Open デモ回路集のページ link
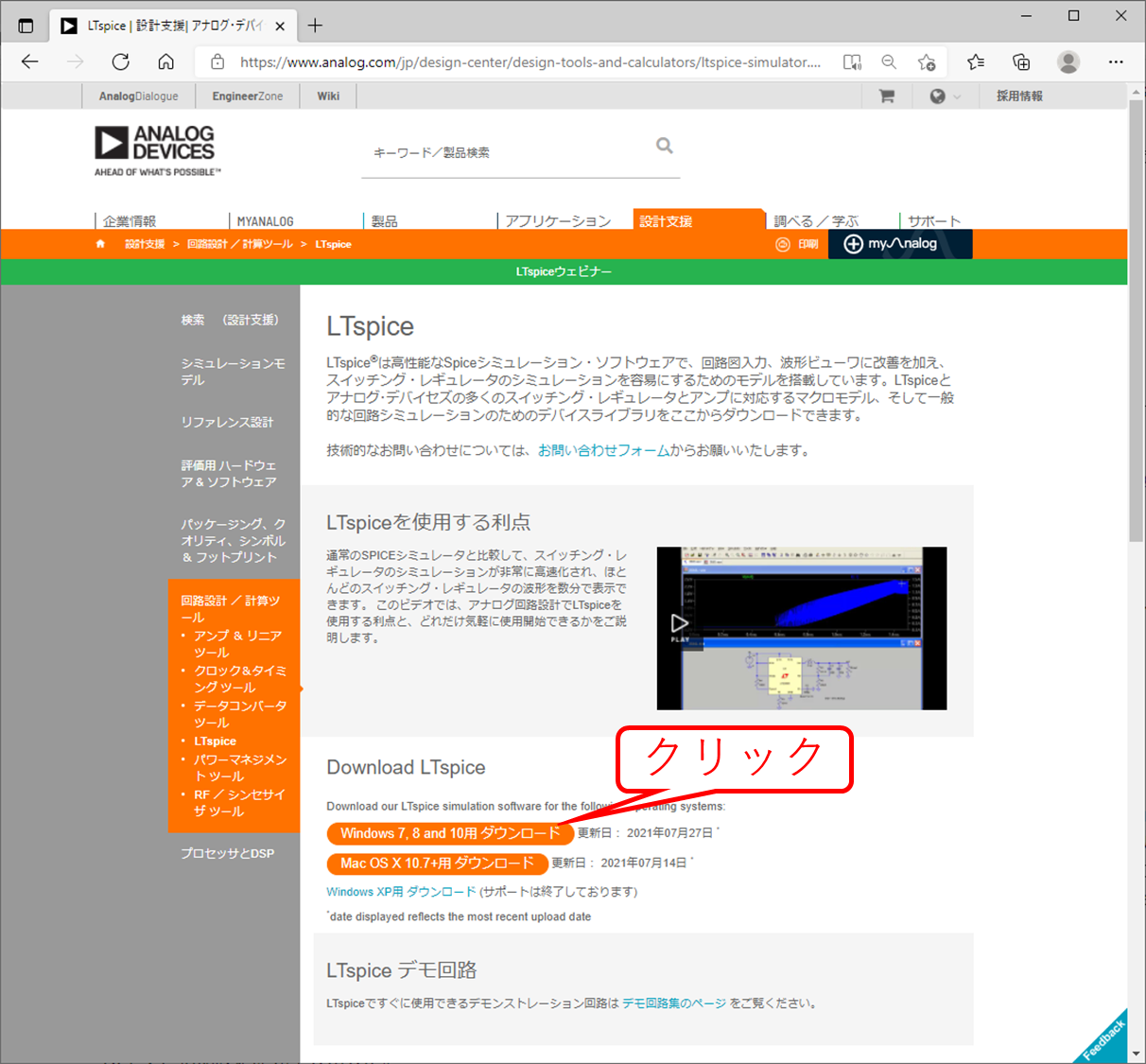The height and width of the screenshot is (1064, 1146). 674,1003
